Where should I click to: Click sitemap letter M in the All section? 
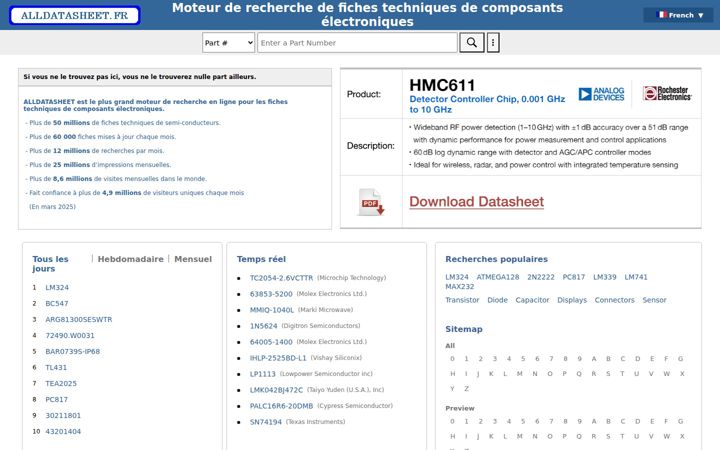coord(520,374)
